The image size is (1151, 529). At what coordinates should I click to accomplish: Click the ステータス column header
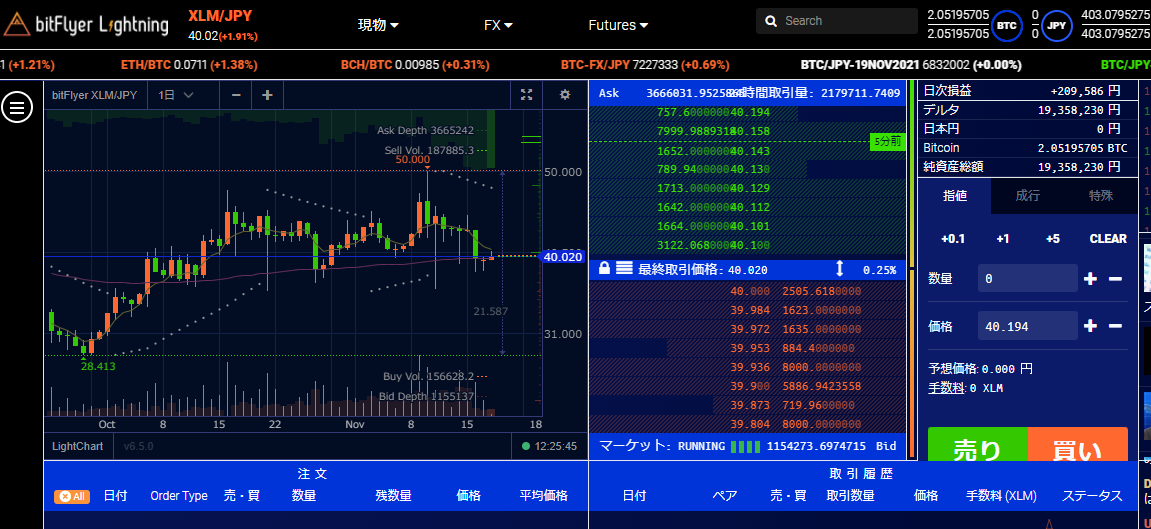click(x=1092, y=496)
